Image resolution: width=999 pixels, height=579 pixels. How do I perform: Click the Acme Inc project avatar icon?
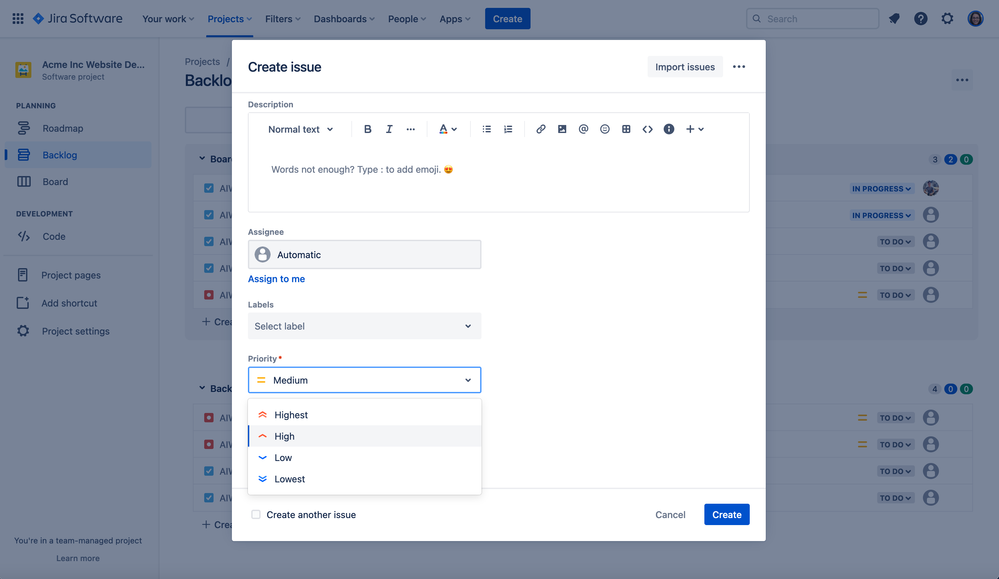coord(24,70)
